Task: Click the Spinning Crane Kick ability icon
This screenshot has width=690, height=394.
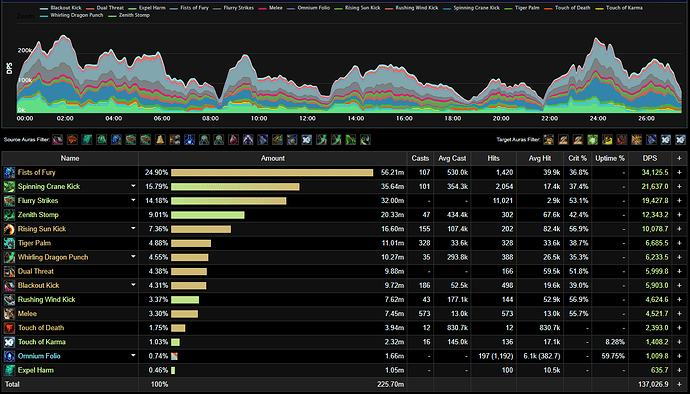Action: click(9, 187)
